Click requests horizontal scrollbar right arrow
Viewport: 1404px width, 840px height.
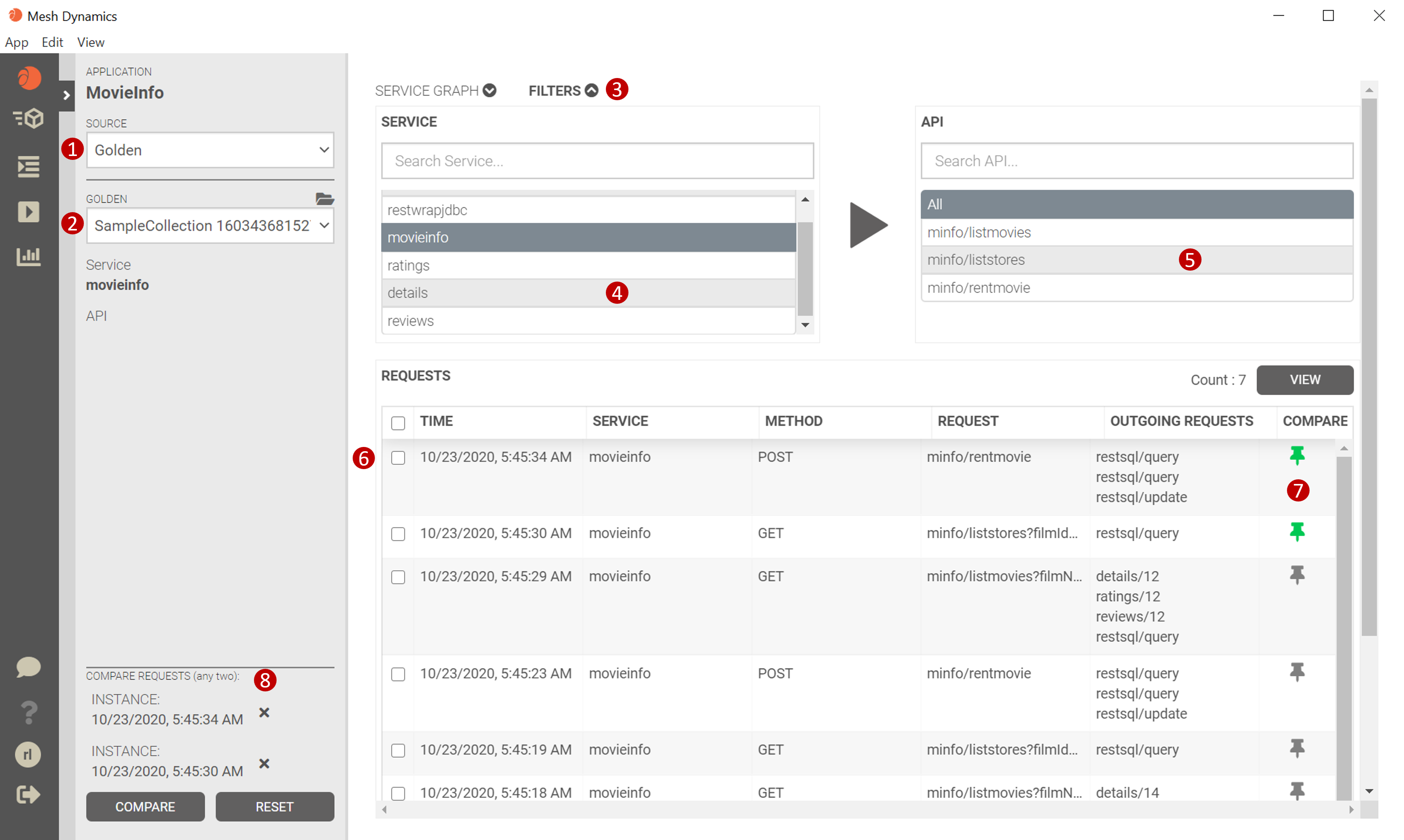point(1351,810)
